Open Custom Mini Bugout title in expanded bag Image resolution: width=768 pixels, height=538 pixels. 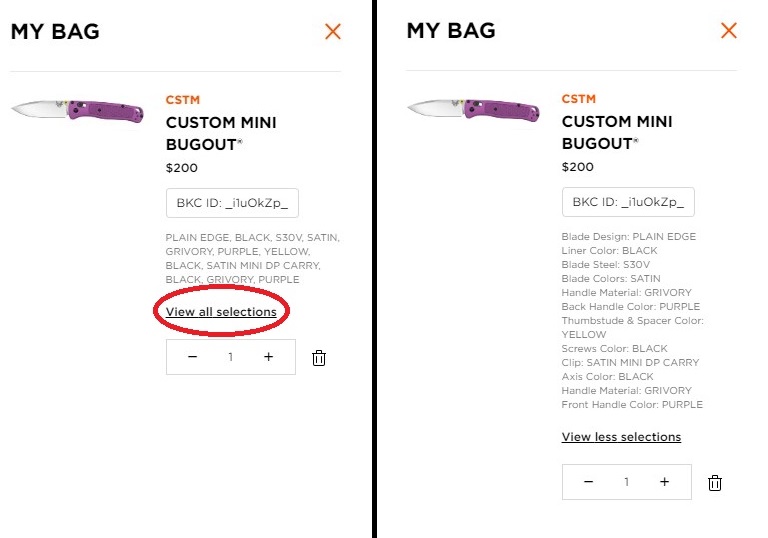617,132
